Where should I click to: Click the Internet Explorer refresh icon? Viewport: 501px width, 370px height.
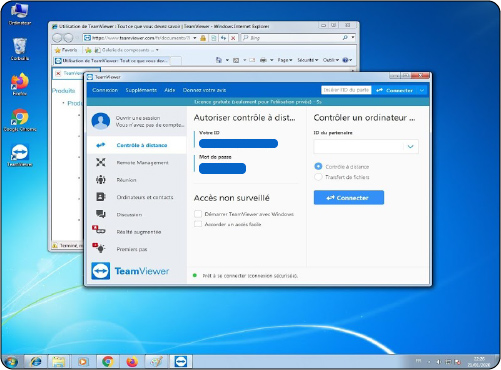223,38
